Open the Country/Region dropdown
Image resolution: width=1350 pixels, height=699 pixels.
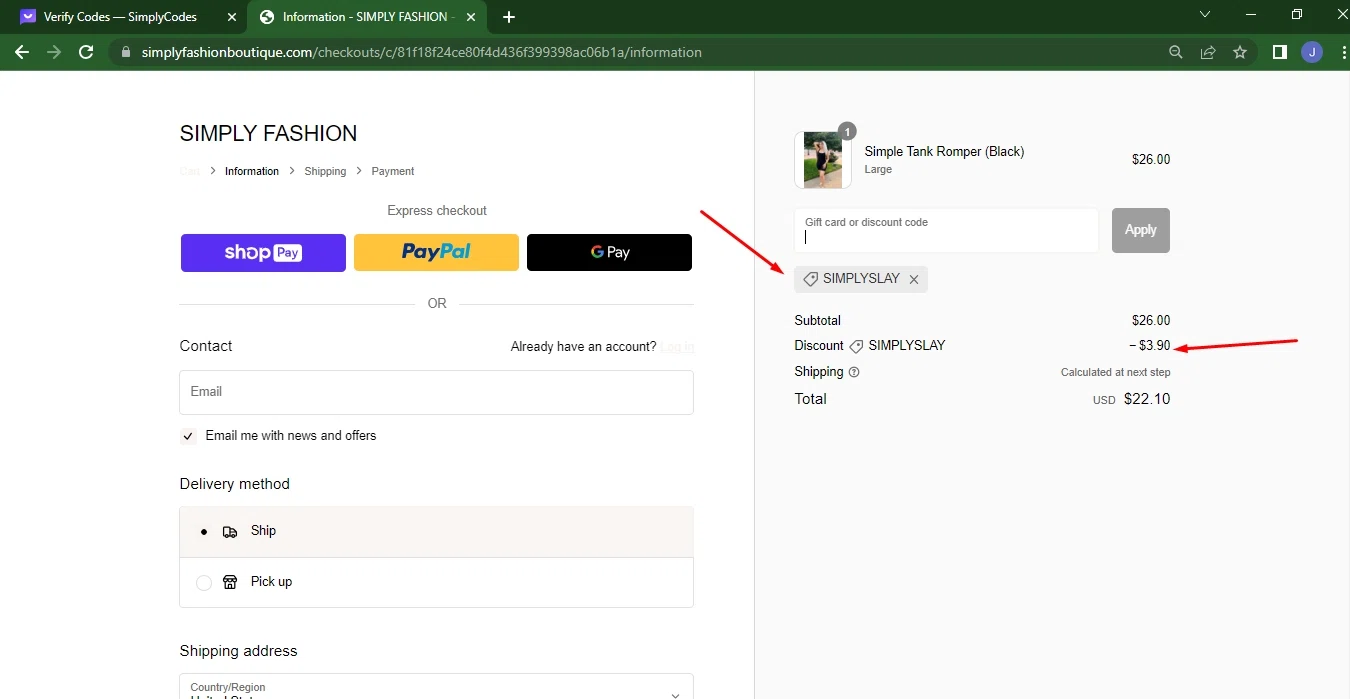tap(436, 687)
